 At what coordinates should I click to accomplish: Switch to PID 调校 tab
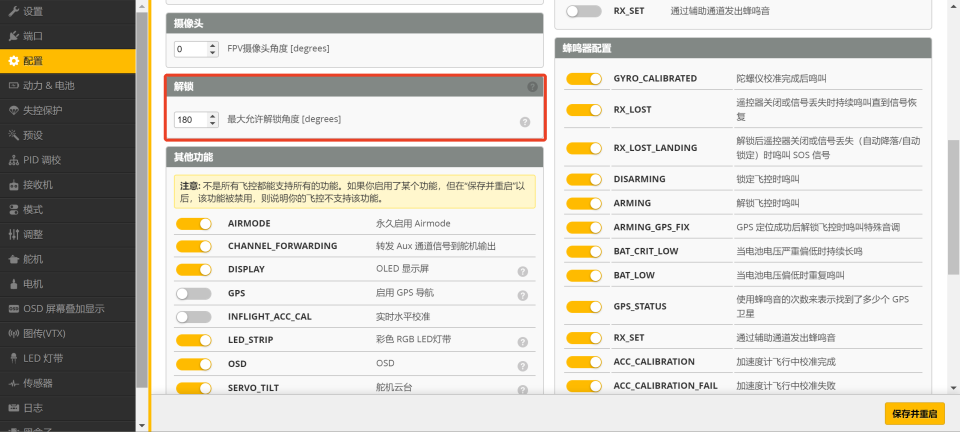coord(42,160)
